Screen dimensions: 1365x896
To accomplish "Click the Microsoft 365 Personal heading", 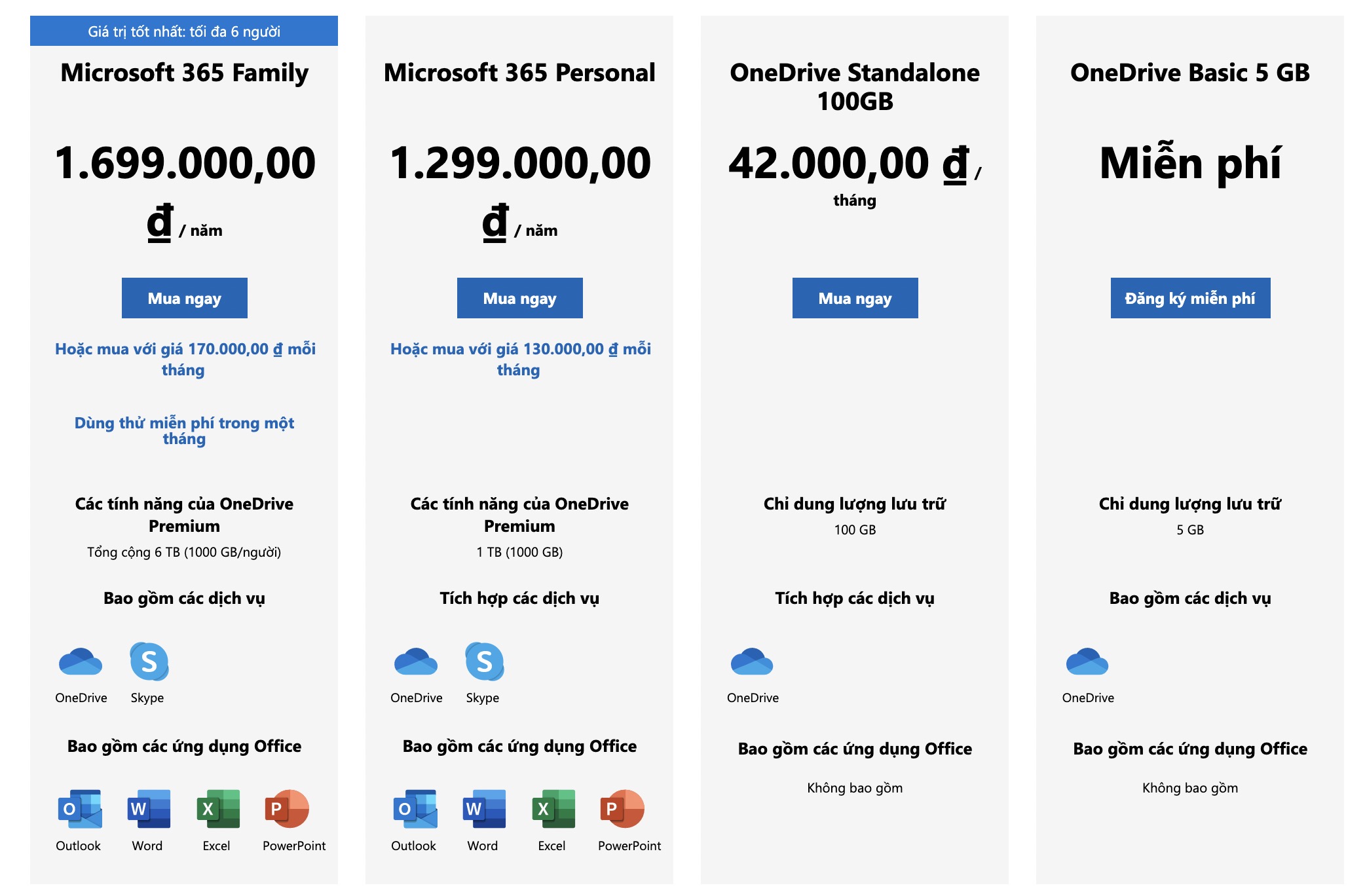I will (x=519, y=73).
